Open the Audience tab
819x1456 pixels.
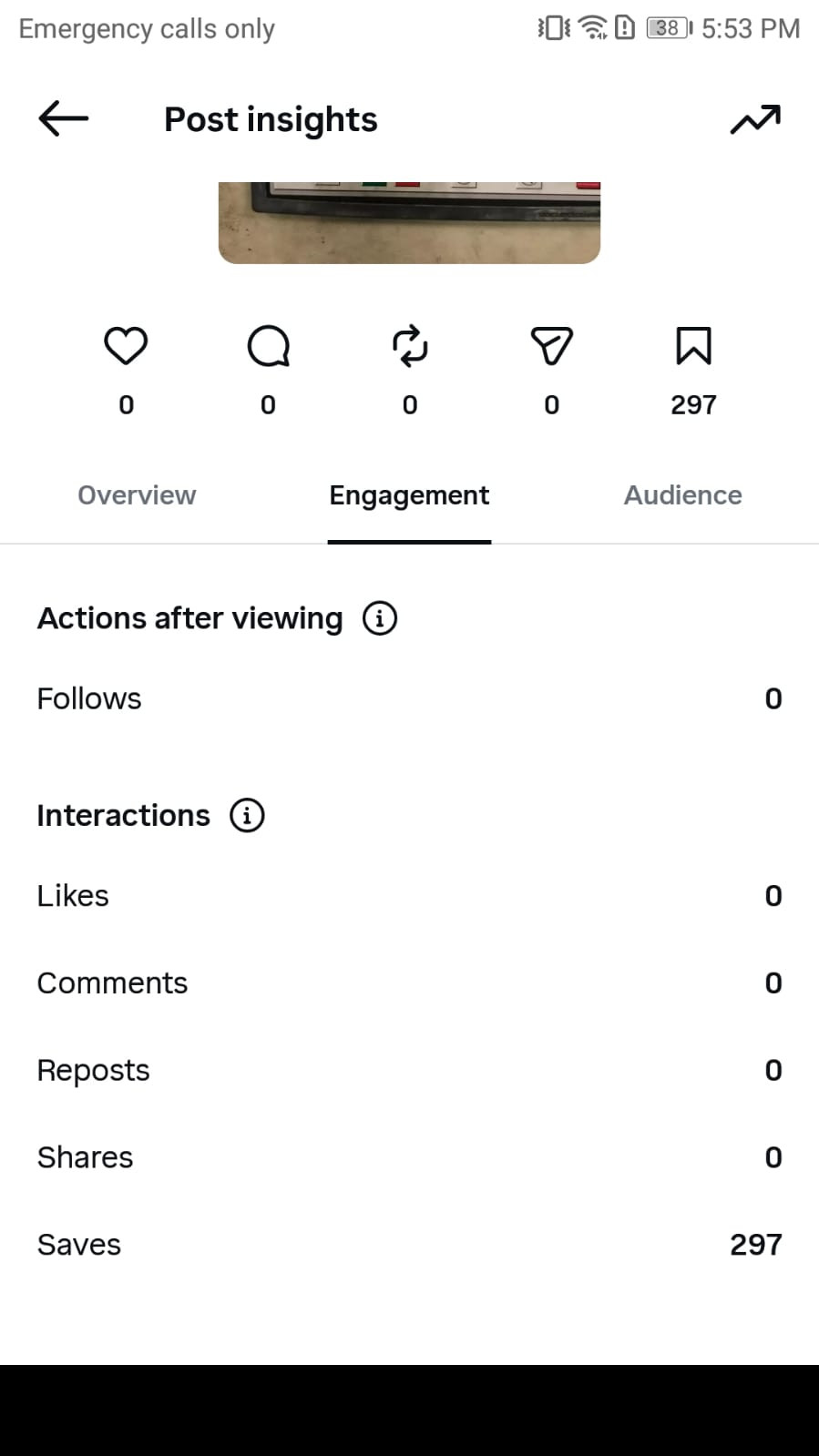click(682, 495)
